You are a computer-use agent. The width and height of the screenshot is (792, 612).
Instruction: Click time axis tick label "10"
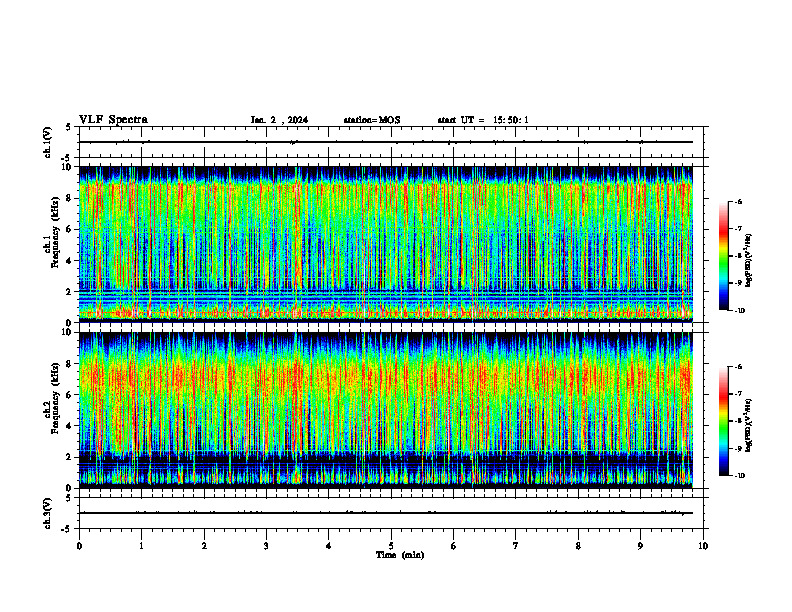point(703,546)
